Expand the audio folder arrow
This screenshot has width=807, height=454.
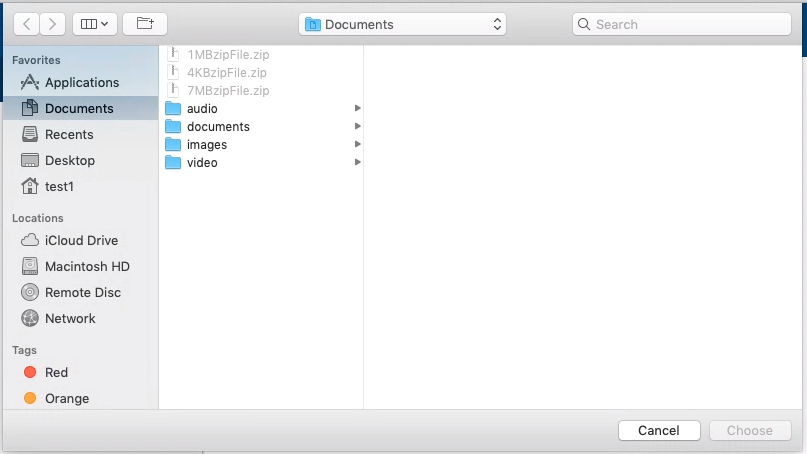[x=357, y=108]
